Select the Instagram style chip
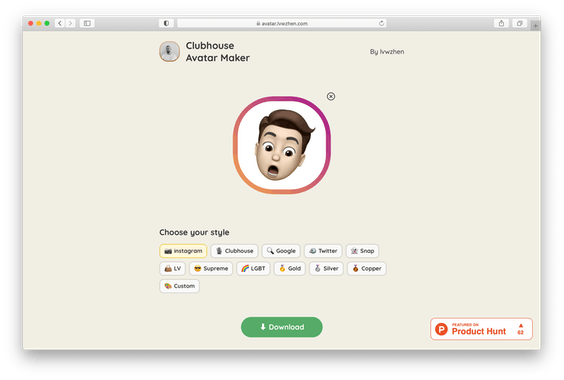This screenshot has height=380, width=564. point(183,251)
